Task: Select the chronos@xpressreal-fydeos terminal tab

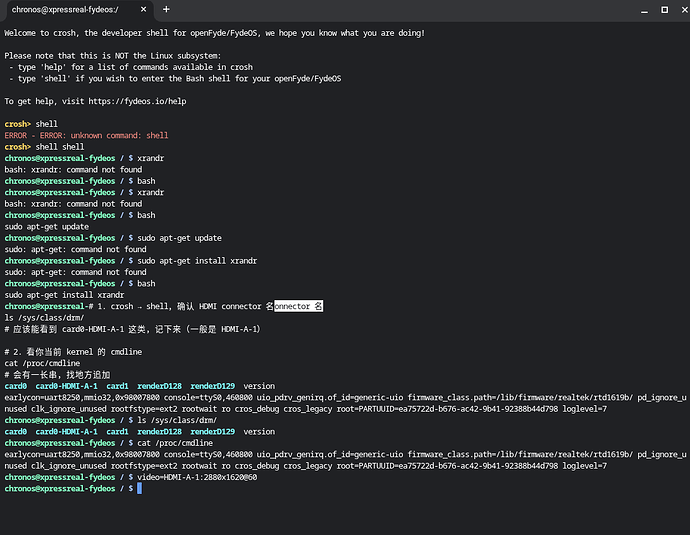Action: [77, 10]
